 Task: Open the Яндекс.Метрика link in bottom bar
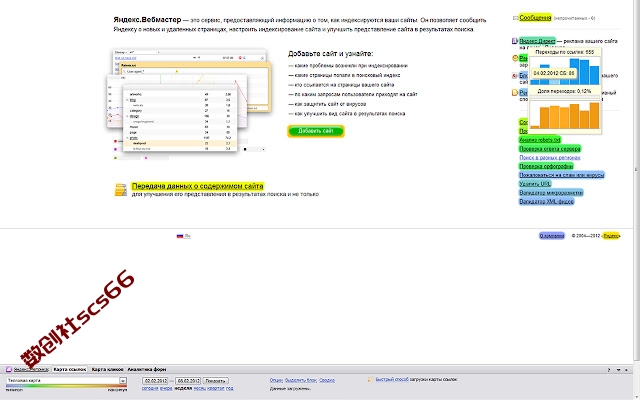pyautogui.click(x=31, y=369)
